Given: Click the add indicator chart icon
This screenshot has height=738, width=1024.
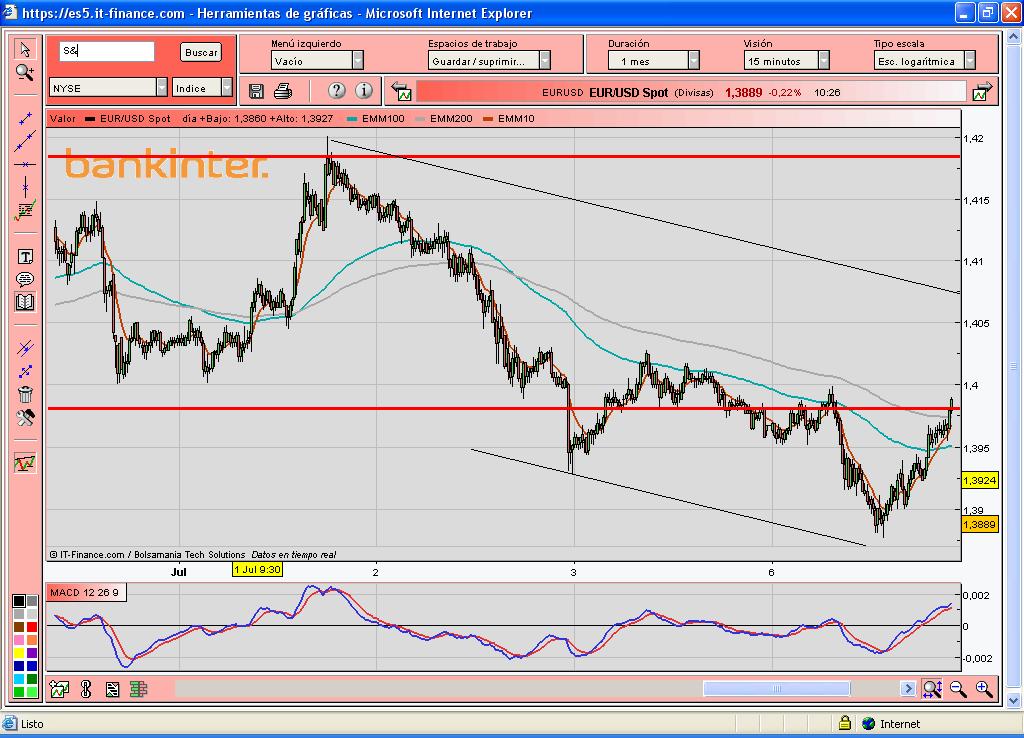Looking at the screenshot, I should tap(59, 688).
